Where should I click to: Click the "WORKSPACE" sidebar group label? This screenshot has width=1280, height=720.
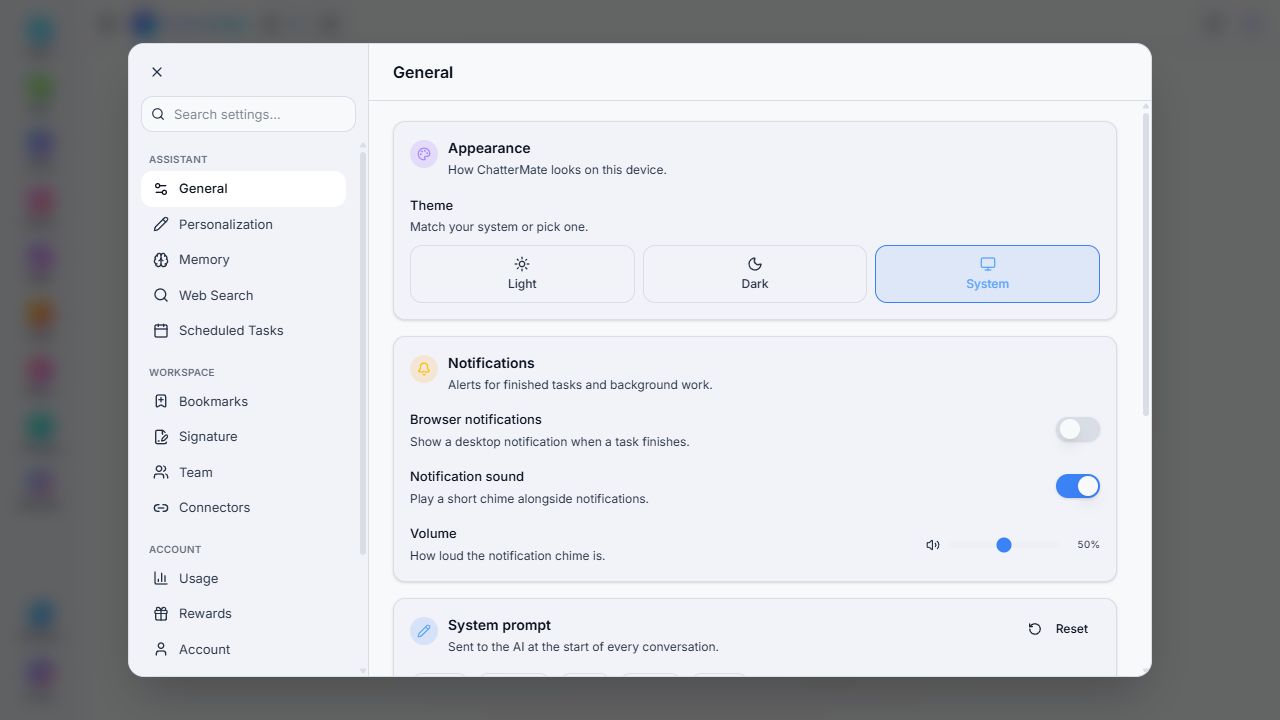[x=182, y=372]
